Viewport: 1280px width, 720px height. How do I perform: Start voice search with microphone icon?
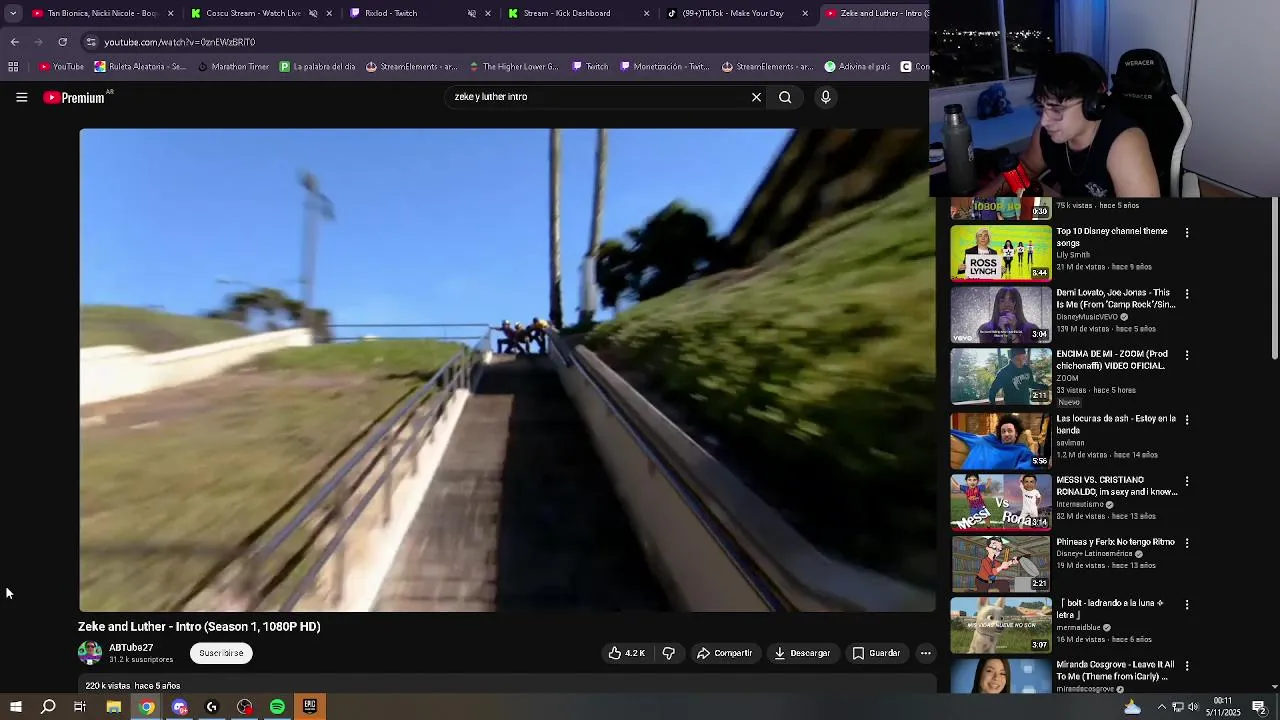click(825, 97)
